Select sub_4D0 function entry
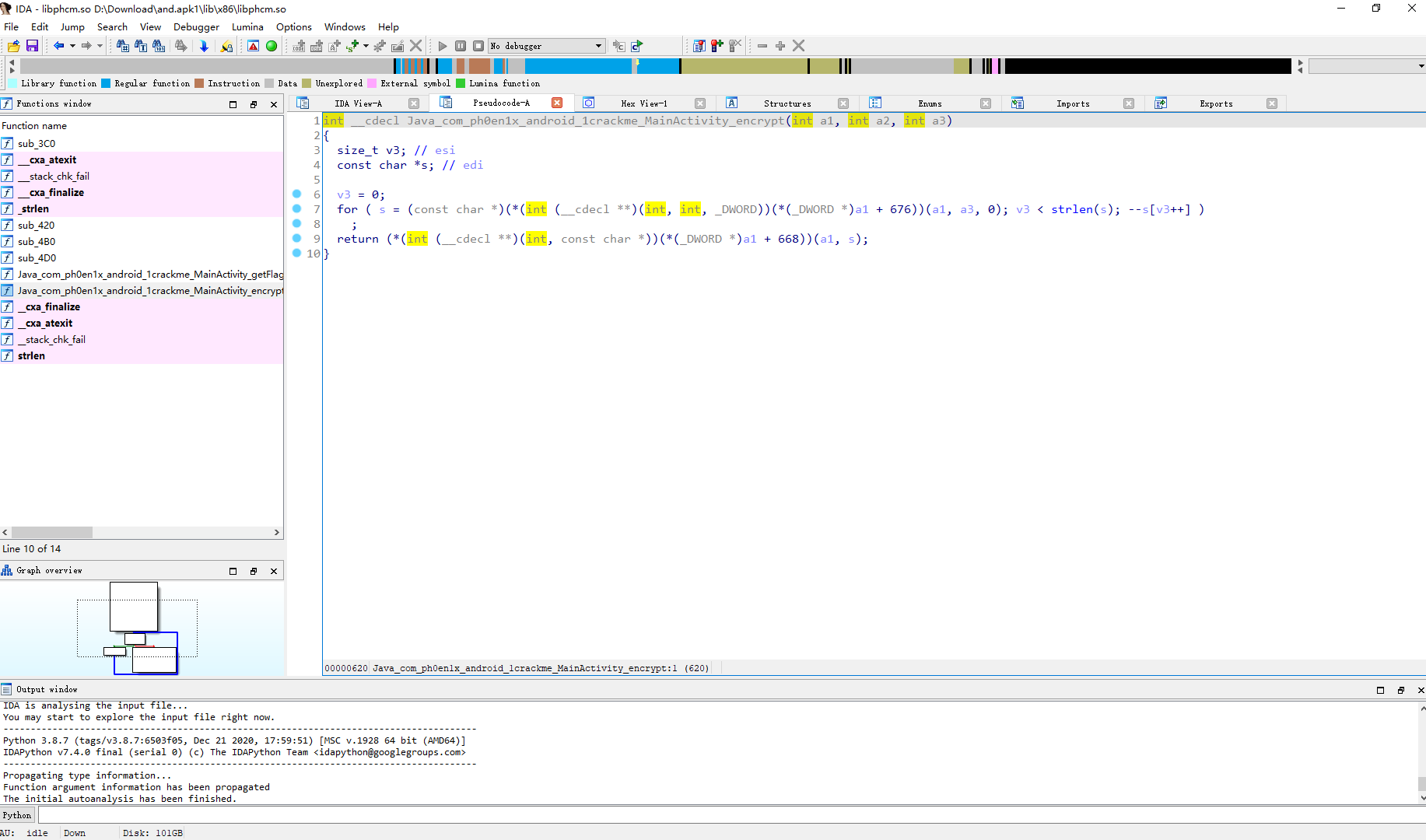Viewport: 1426px width, 840px height. pos(142,257)
